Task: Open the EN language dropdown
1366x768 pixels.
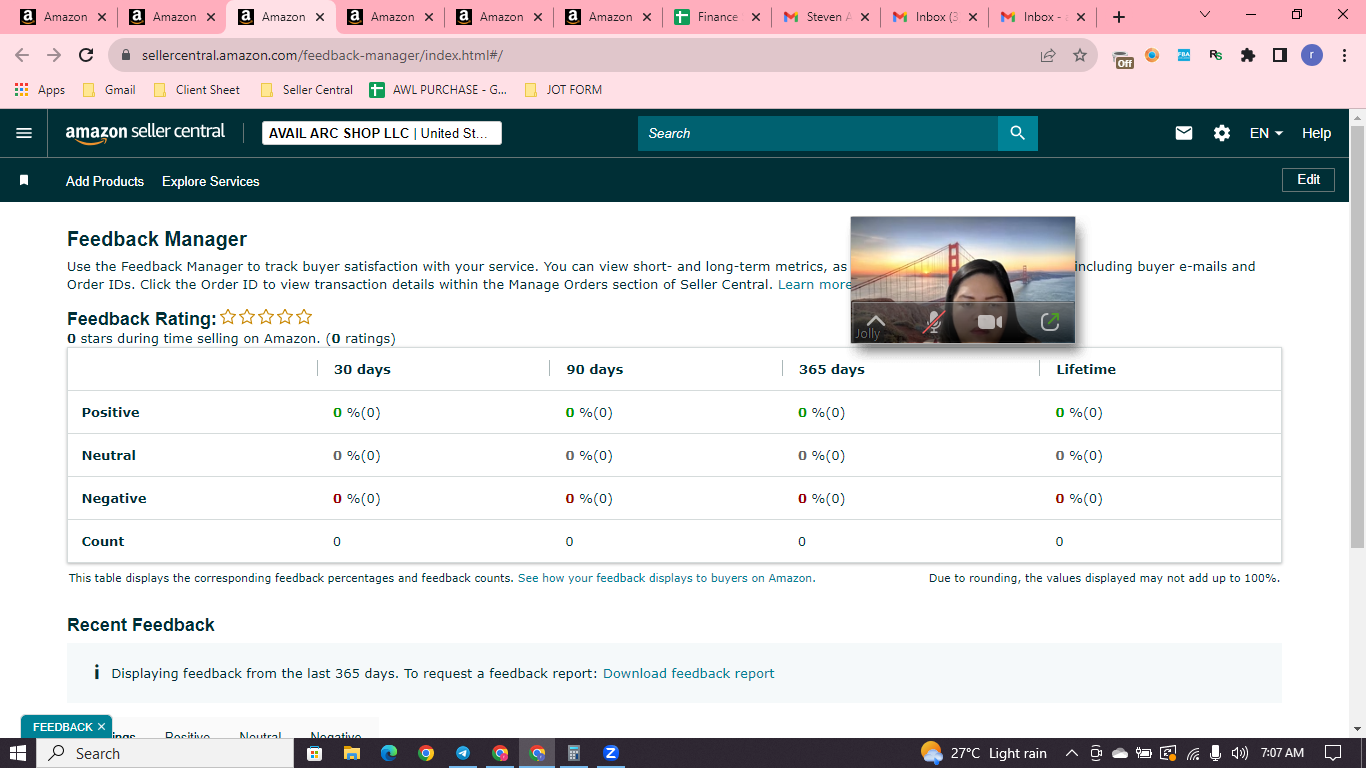Action: pyautogui.click(x=1266, y=133)
